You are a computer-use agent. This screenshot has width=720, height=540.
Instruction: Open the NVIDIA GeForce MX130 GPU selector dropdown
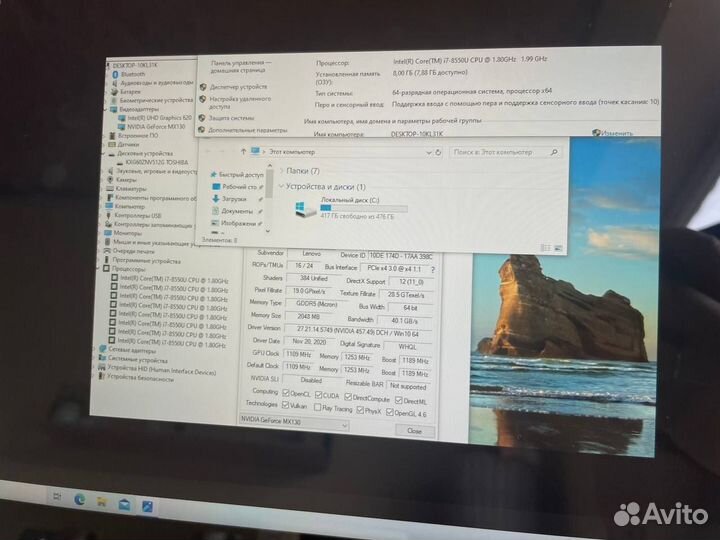pos(294,422)
